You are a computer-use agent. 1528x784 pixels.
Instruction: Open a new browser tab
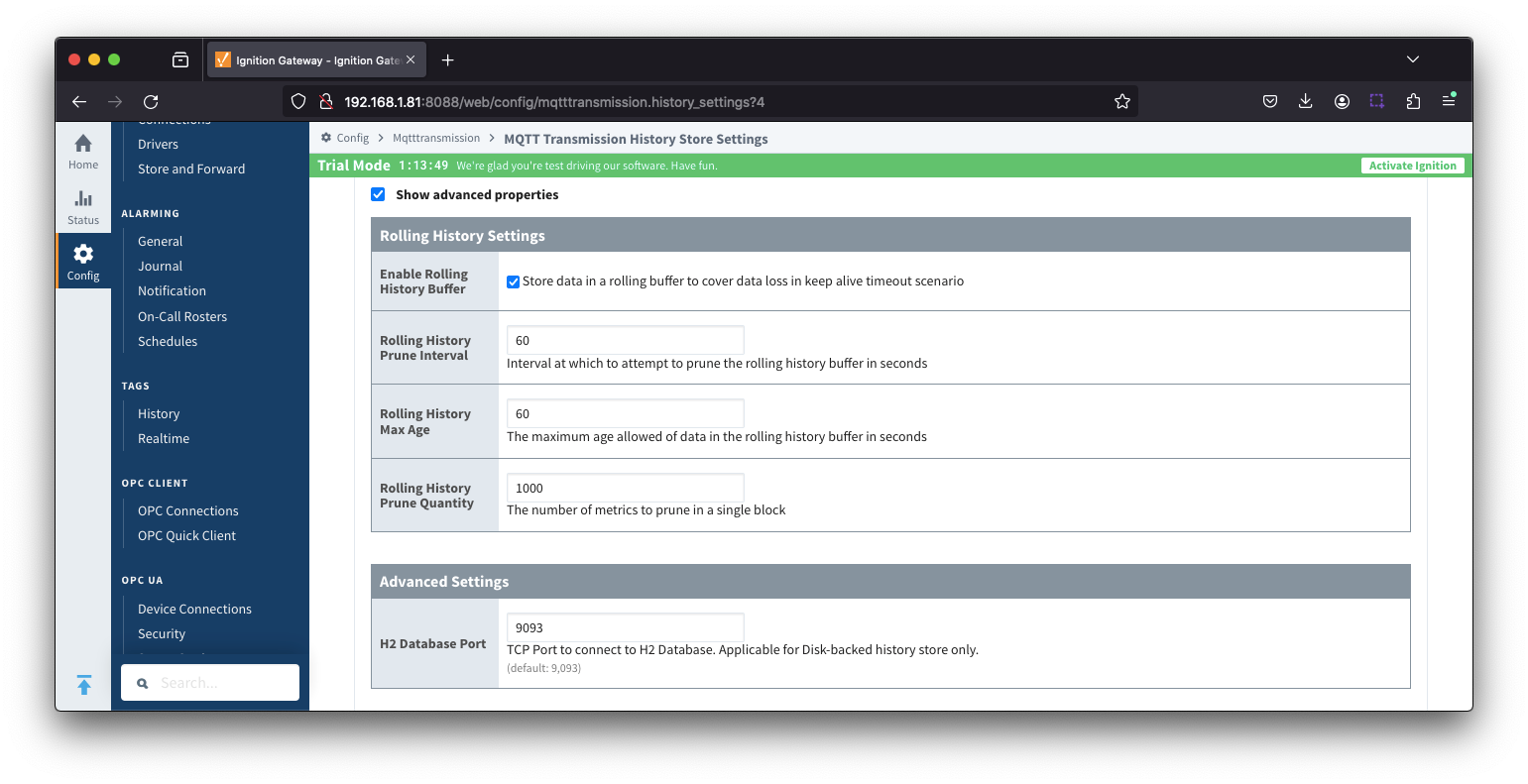448,60
